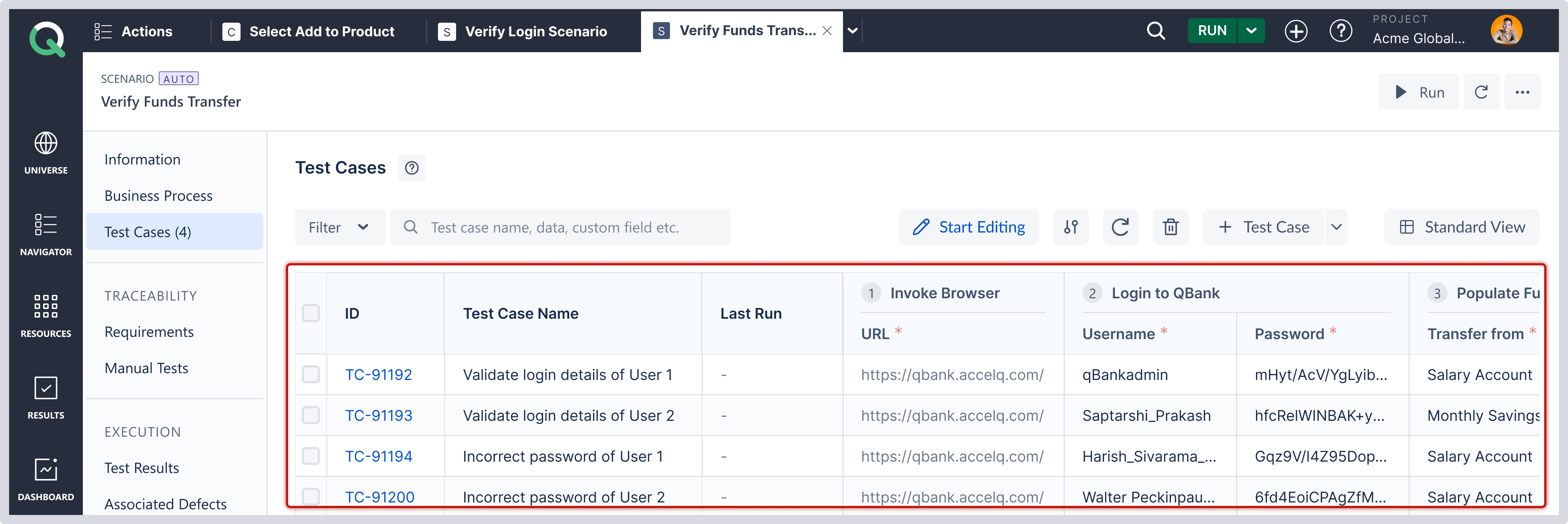Click the Run scenario play button
This screenshot has height=524, width=1568.
pos(1418,92)
